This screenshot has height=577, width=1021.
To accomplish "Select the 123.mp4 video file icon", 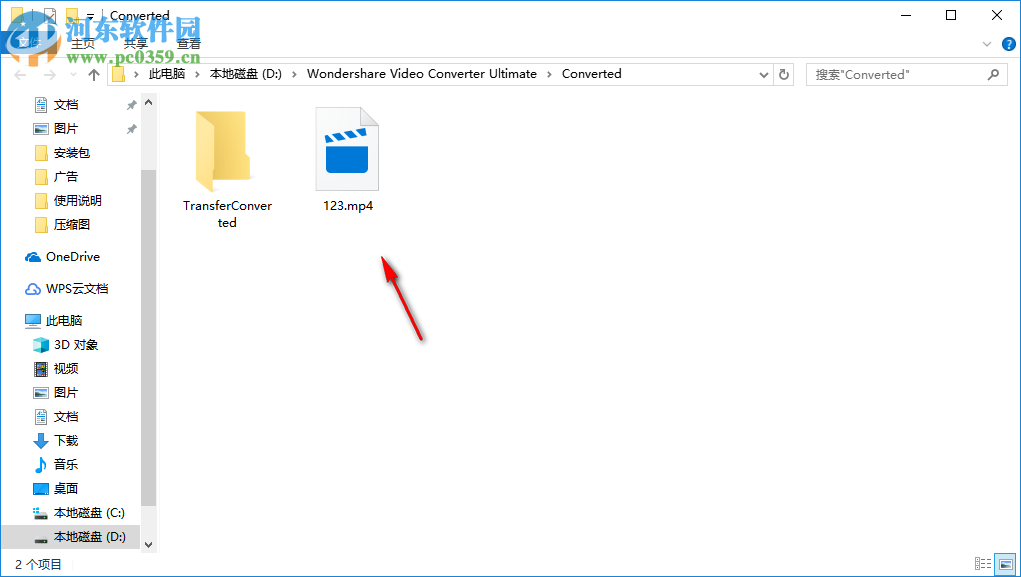I will (x=347, y=149).
